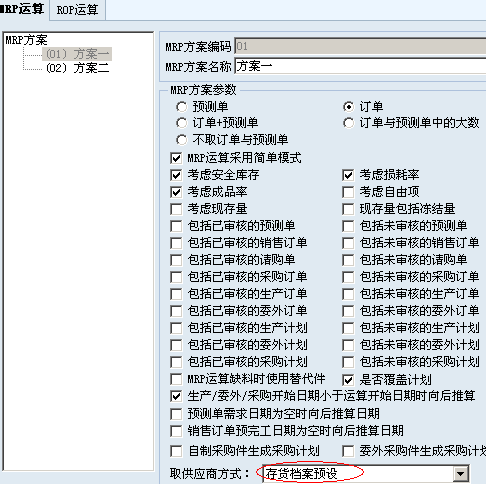Toggle 生产/委外/采购开始日期小于运算开始日期时向后推算 checkbox
The height and width of the screenshot is (484, 486).
click(x=176, y=396)
